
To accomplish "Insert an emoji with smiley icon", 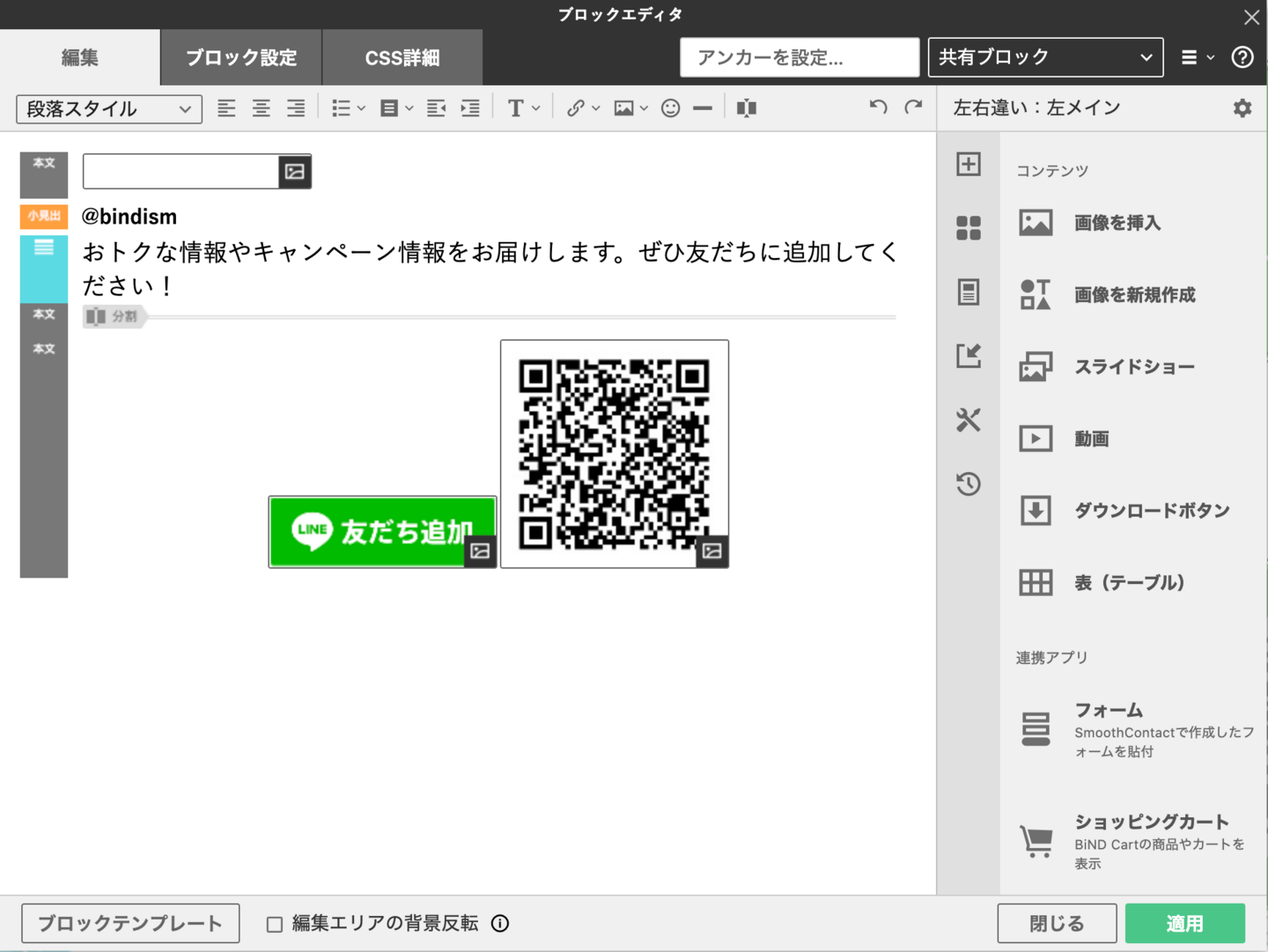I will click(x=670, y=108).
